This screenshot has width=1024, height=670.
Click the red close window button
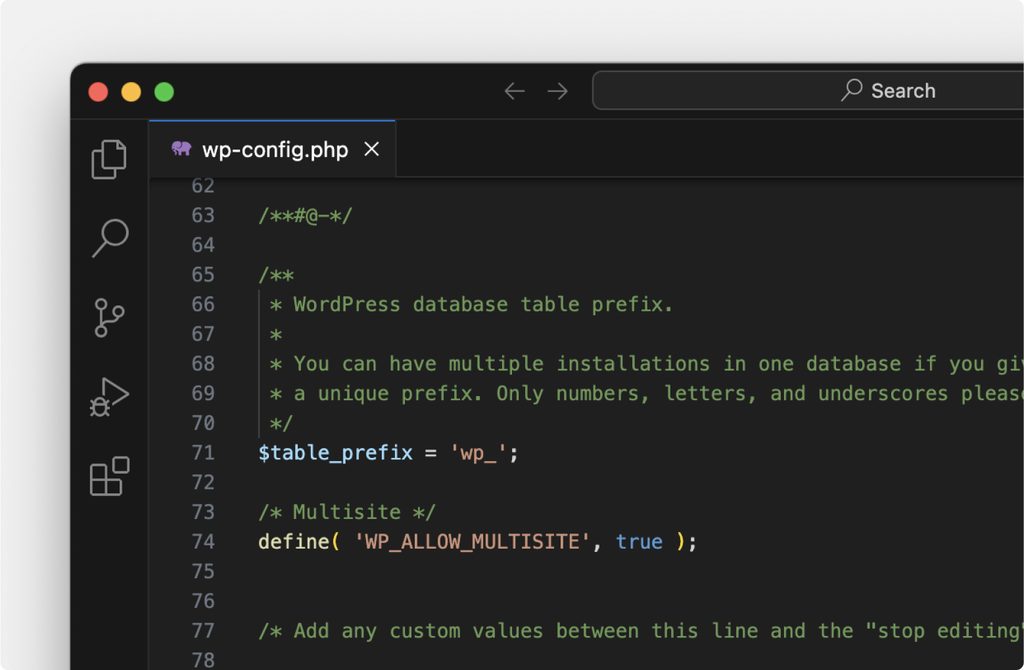tap(98, 91)
